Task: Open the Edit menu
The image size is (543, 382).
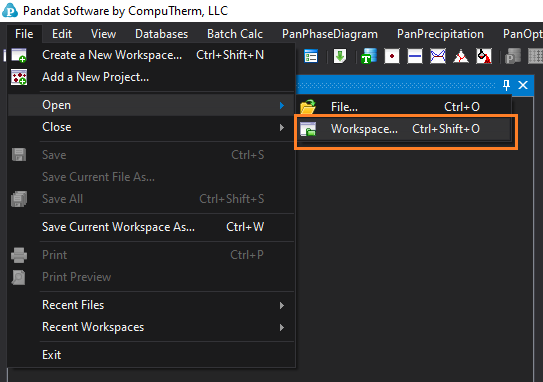Action: (x=62, y=34)
